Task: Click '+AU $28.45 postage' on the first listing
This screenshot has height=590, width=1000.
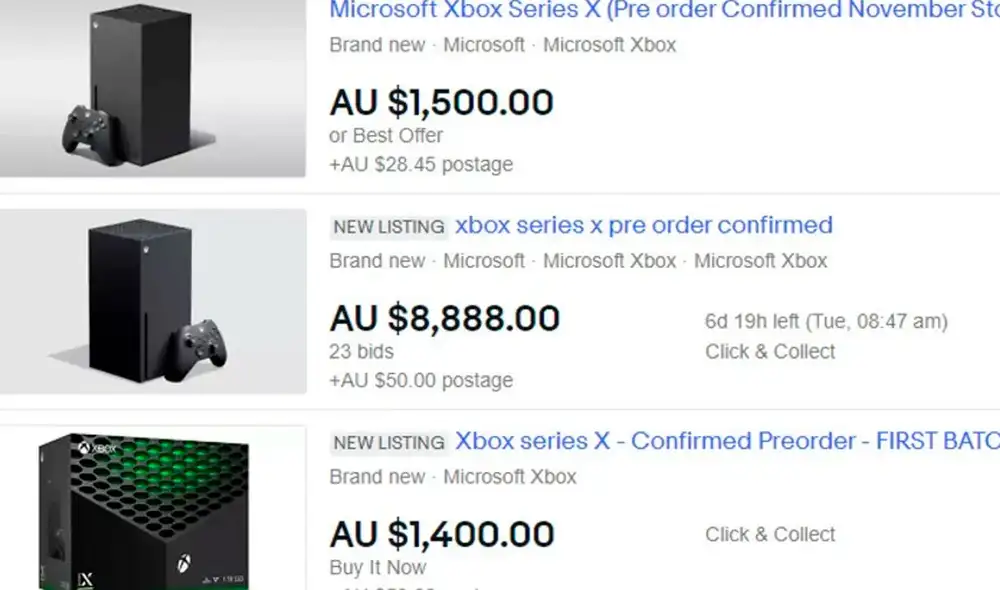Action: (420, 164)
